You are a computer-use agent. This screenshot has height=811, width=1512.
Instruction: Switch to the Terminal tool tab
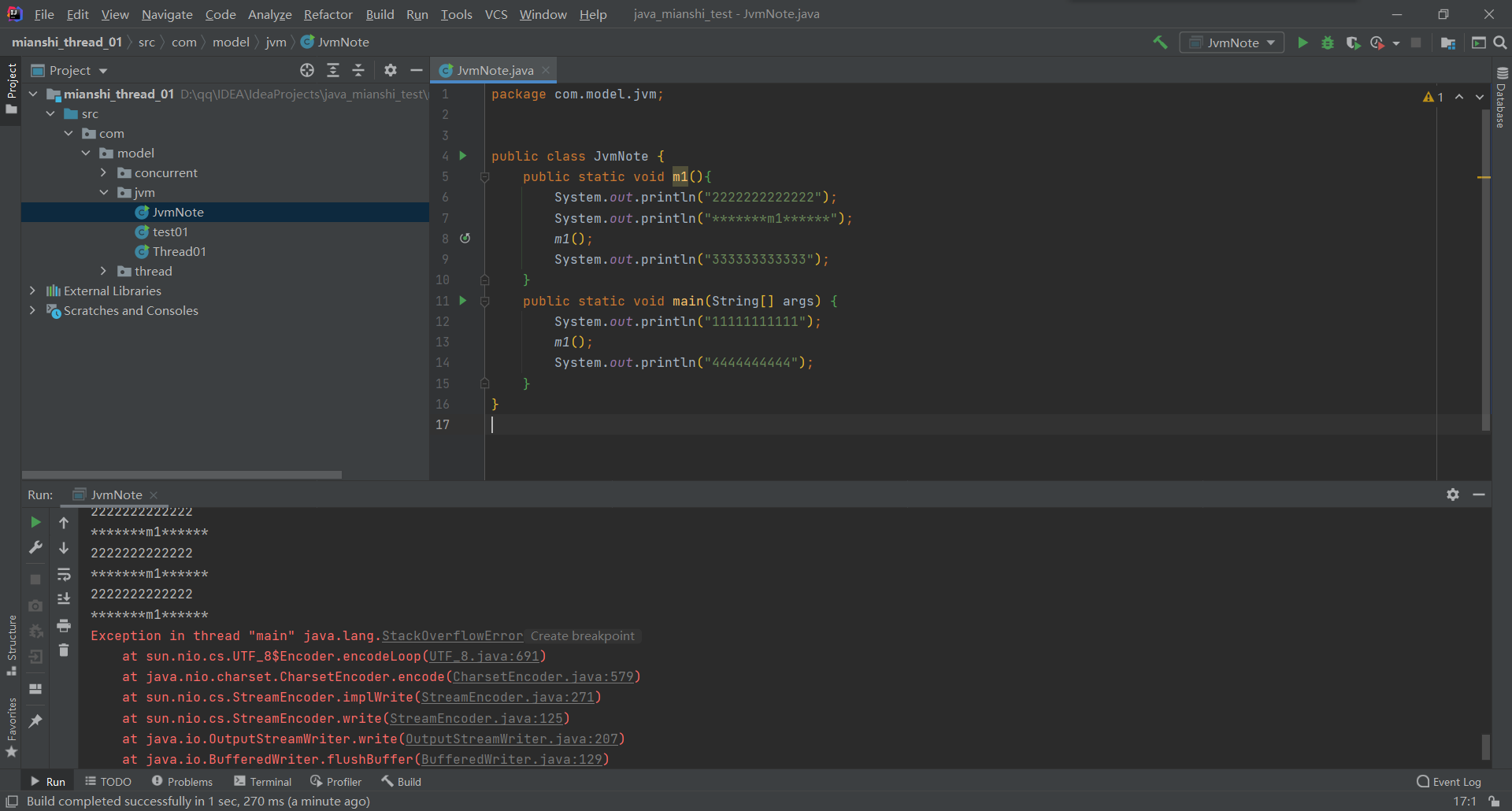(263, 782)
